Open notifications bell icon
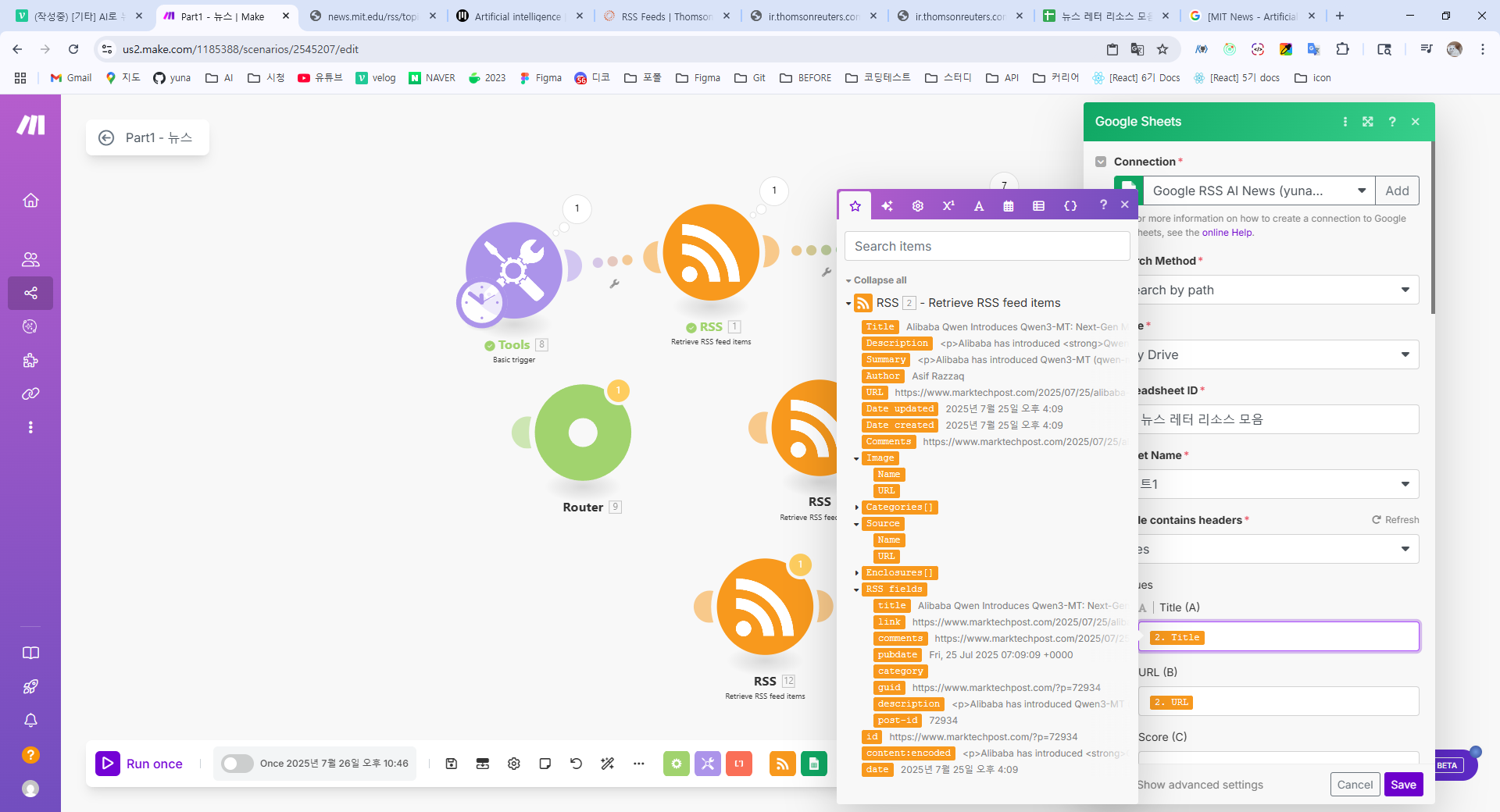Image resolution: width=1500 pixels, height=812 pixels. coord(30,720)
